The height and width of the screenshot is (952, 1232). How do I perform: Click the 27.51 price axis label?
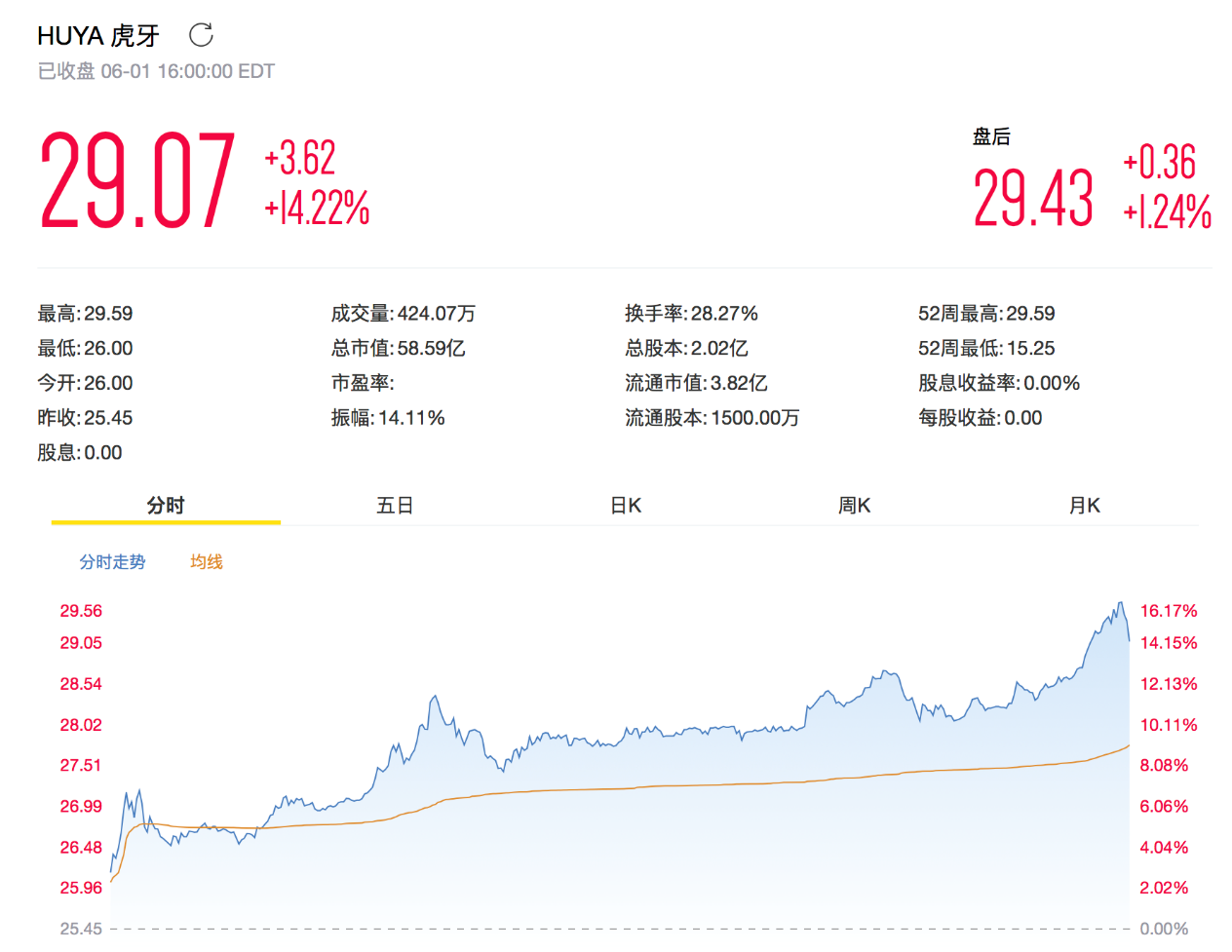click(81, 766)
